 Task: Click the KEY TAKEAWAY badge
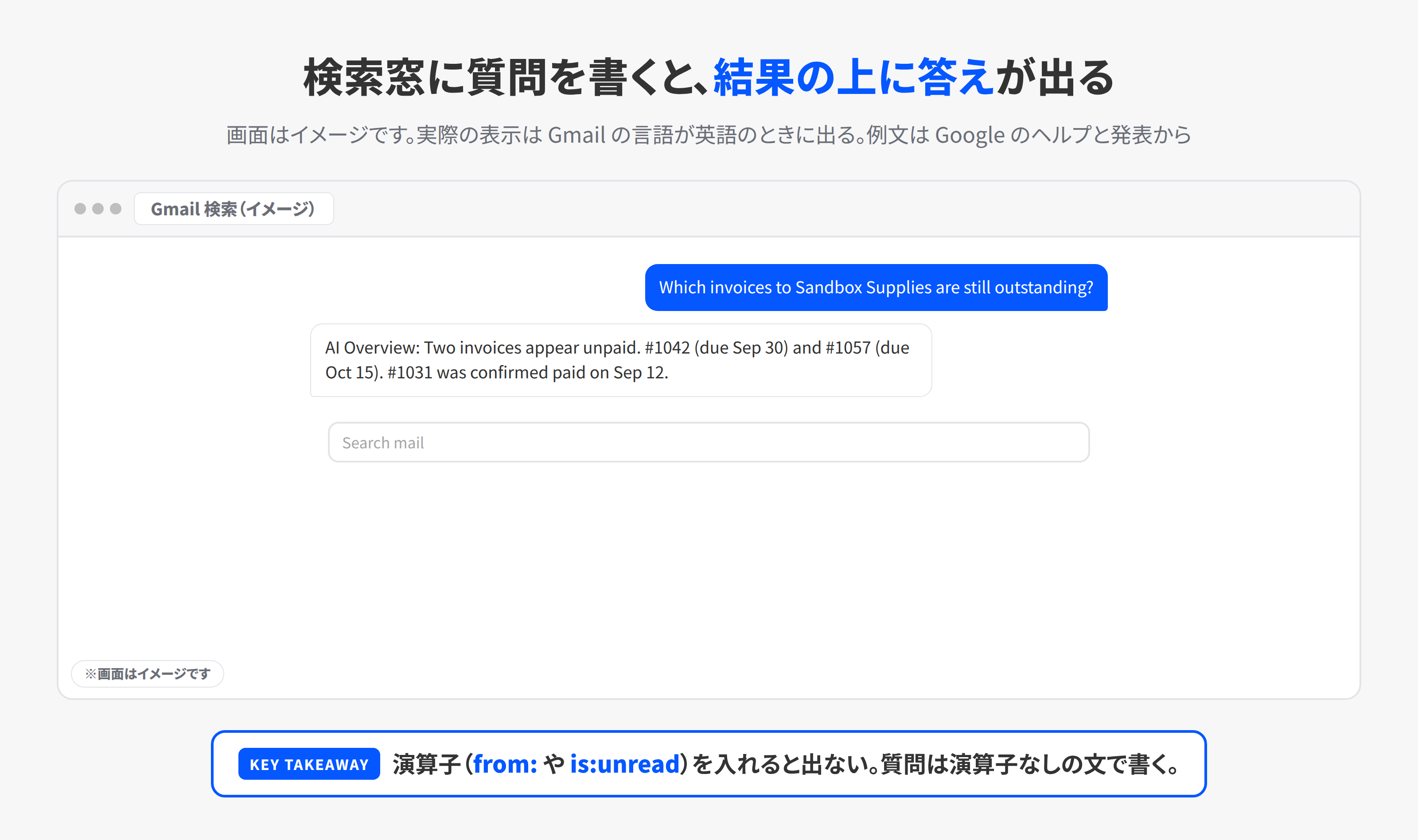coord(309,764)
